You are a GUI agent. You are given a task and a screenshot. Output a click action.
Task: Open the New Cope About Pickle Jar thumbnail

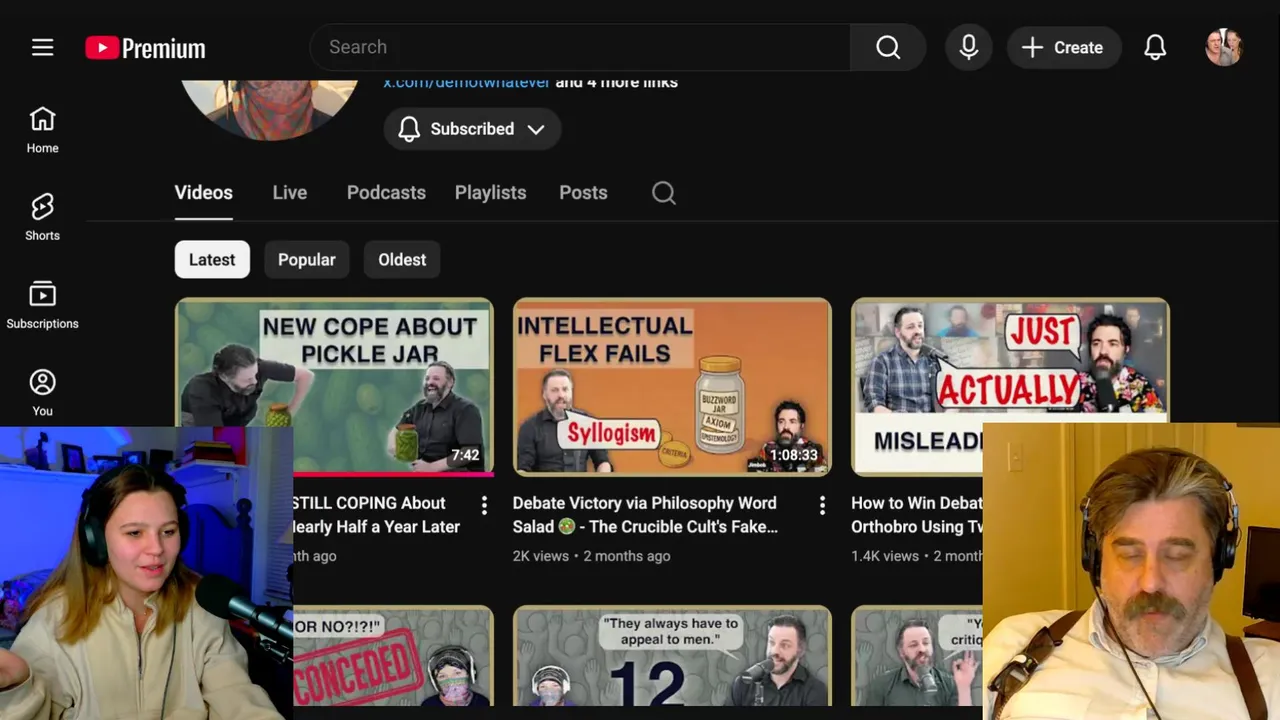[x=334, y=386]
